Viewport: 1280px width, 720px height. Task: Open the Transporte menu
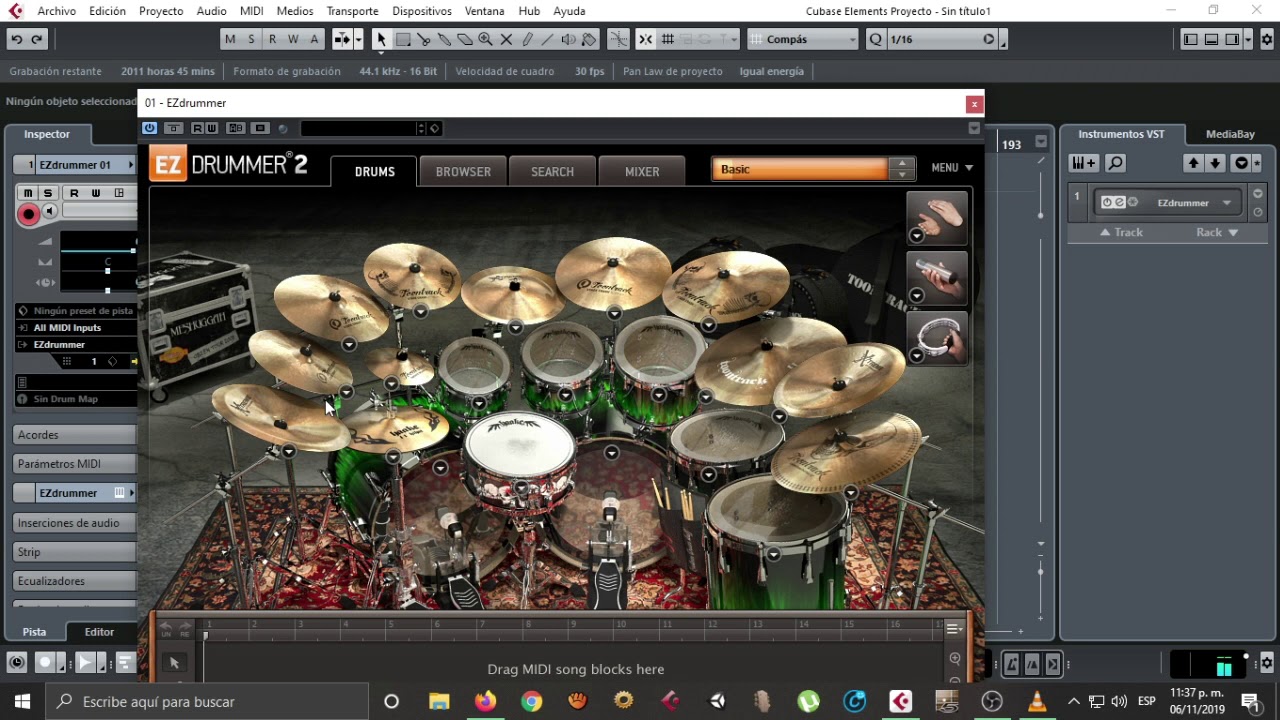pyautogui.click(x=352, y=11)
